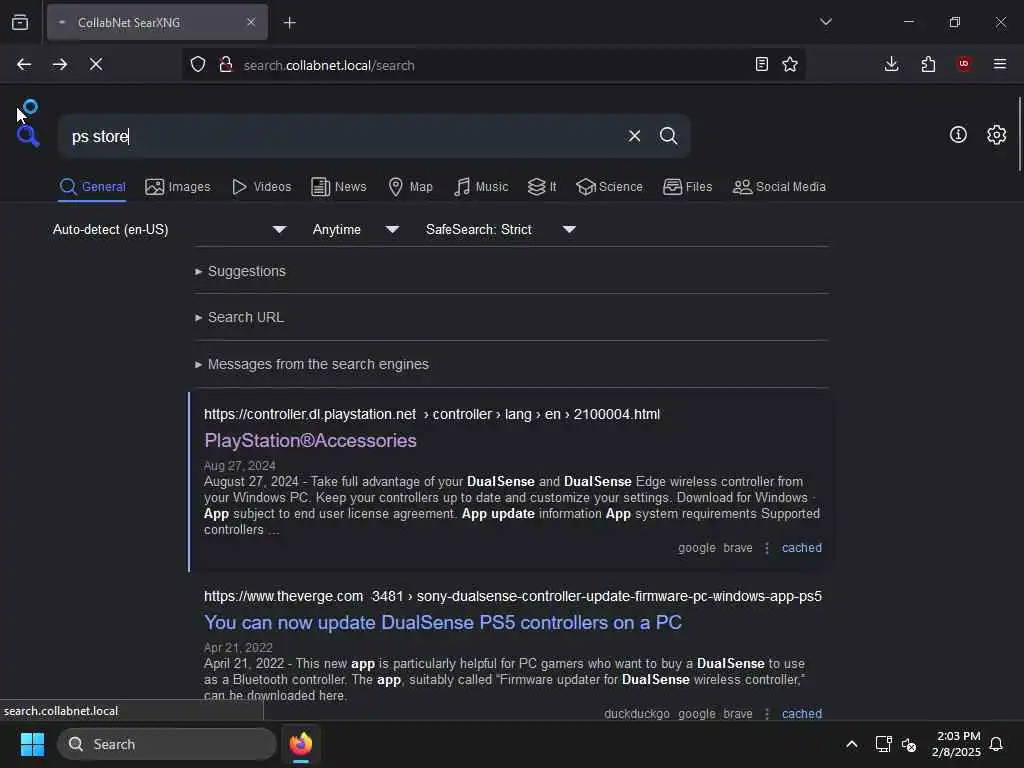The width and height of the screenshot is (1024, 768).
Task: Open cached link for the Verge result
Action: tap(801, 714)
